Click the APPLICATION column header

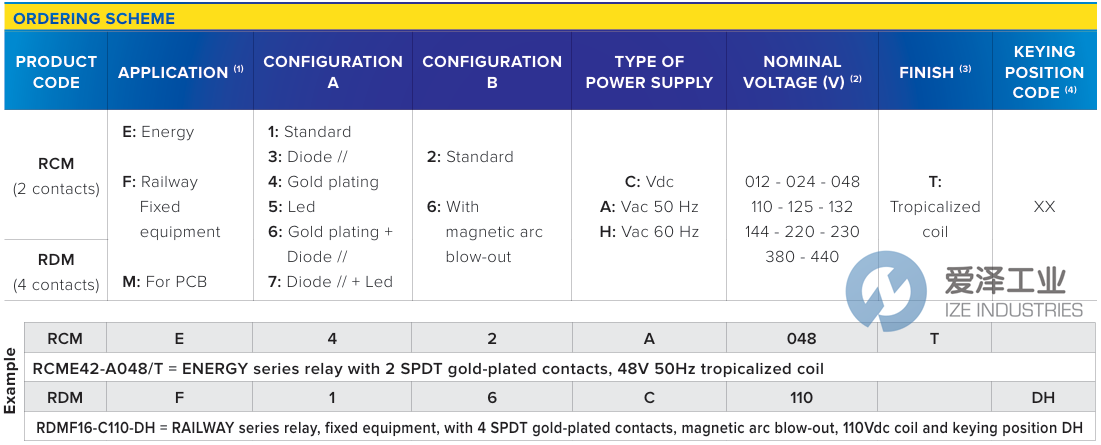point(180,72)
